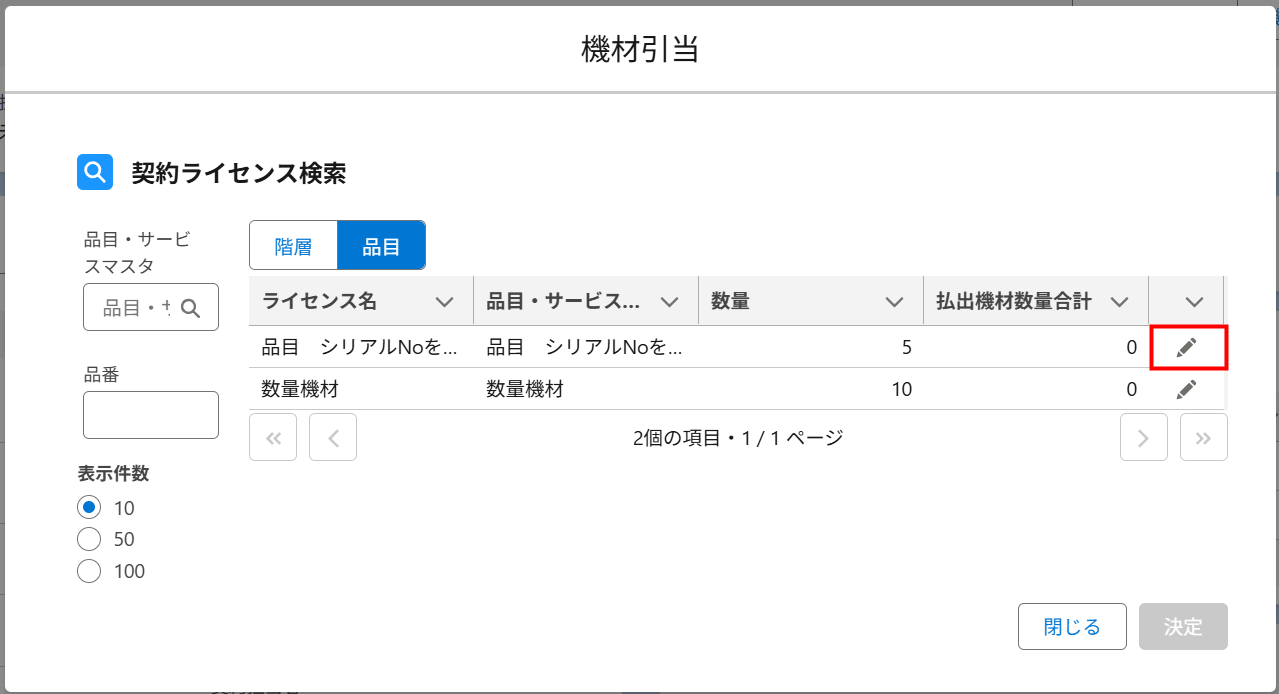Select the 50 display count radio button

pyautogui.click(x=89, y=539)
